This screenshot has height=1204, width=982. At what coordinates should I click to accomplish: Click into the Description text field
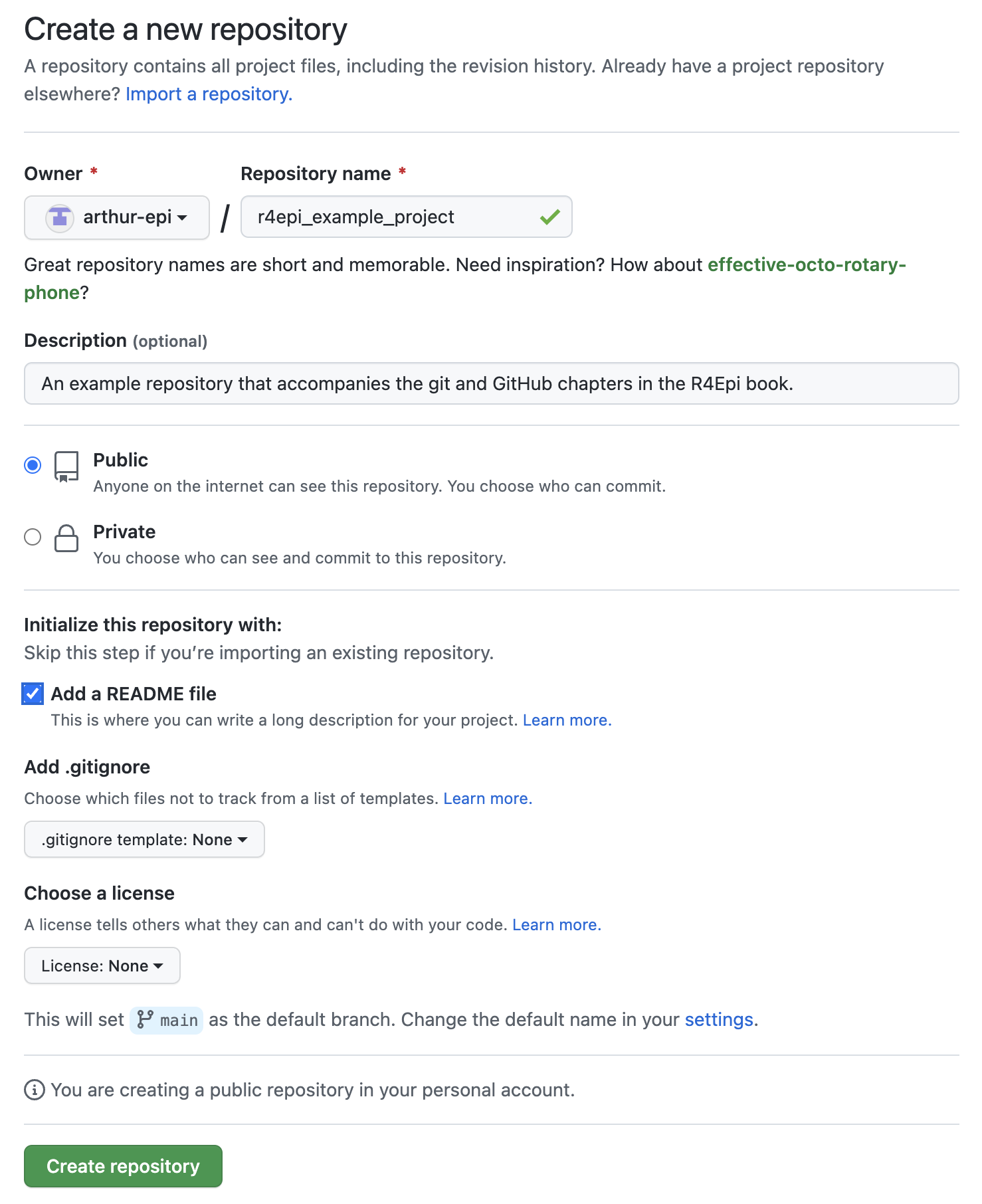(492, 383)
